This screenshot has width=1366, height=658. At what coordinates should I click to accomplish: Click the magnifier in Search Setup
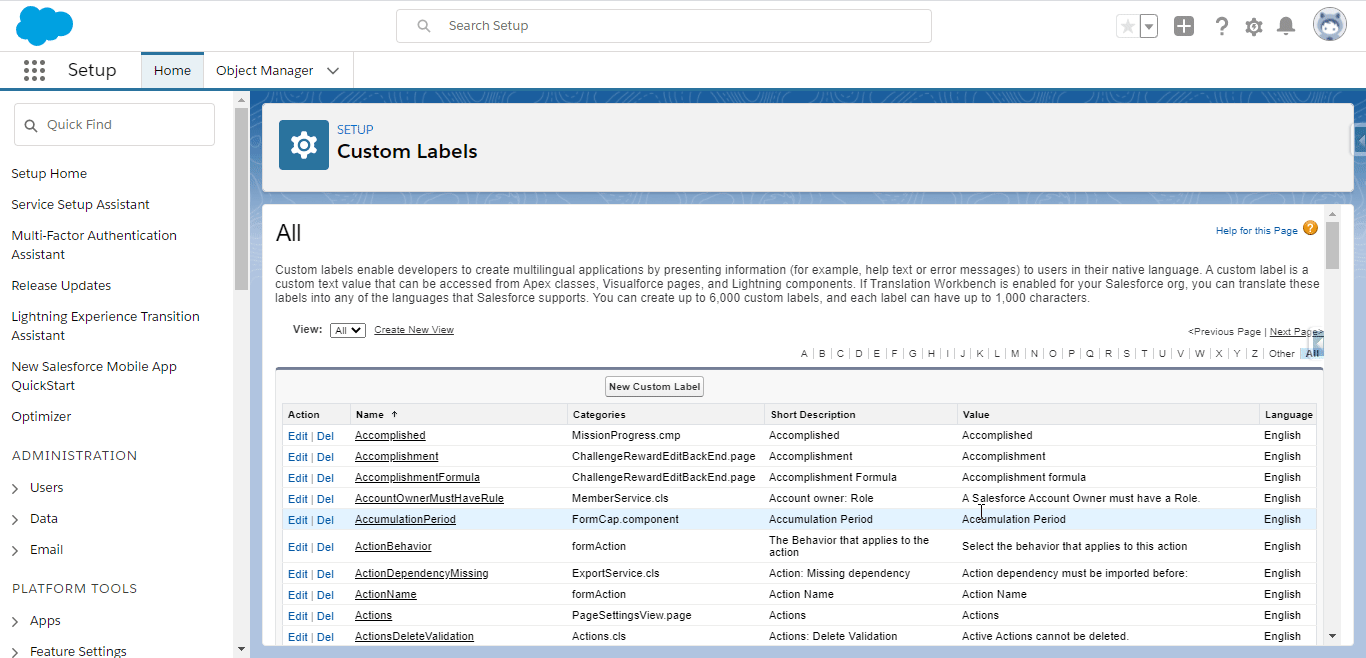click(424, 26)
